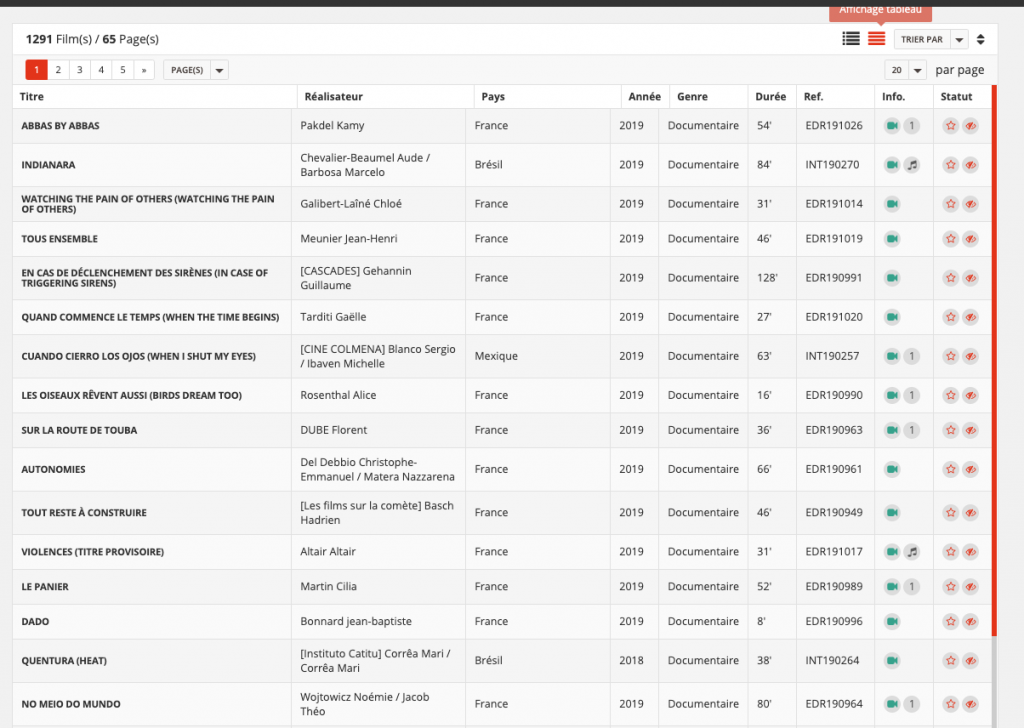Click the number badge for LE PANIER
The height and width of the screenshot is (728, 1024).
[x=911, y=587]
